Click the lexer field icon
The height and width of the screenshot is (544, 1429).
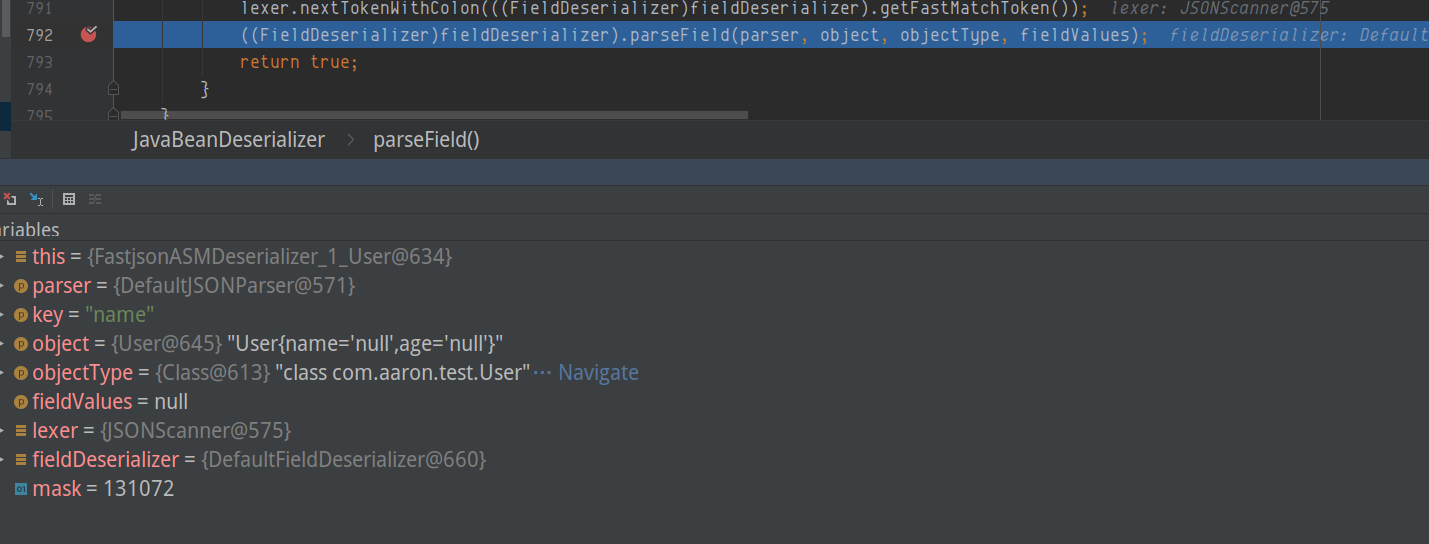click(21, 431)
